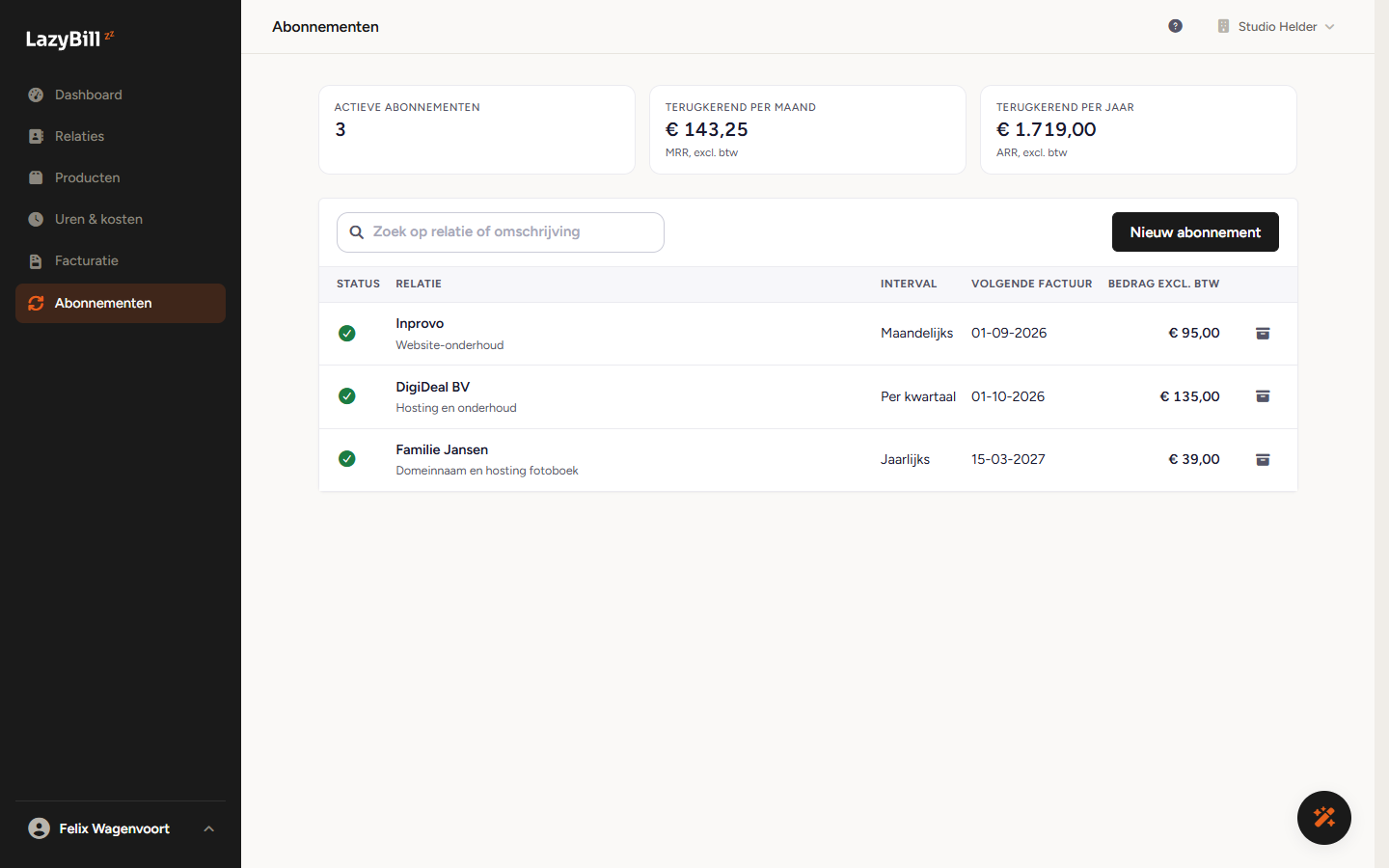Click the Status column header

[x=358, y=284]
